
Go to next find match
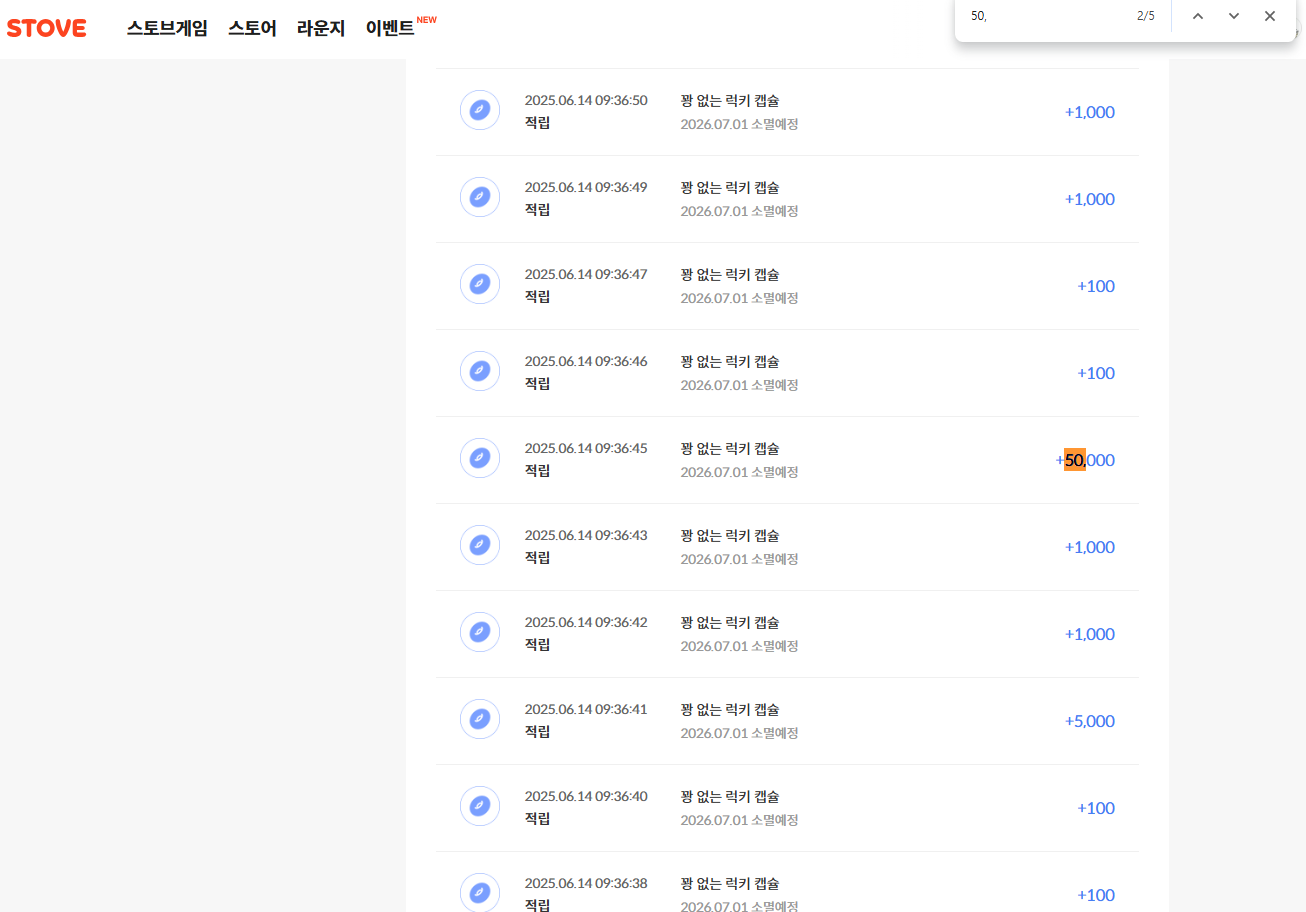click(1234, 16)
